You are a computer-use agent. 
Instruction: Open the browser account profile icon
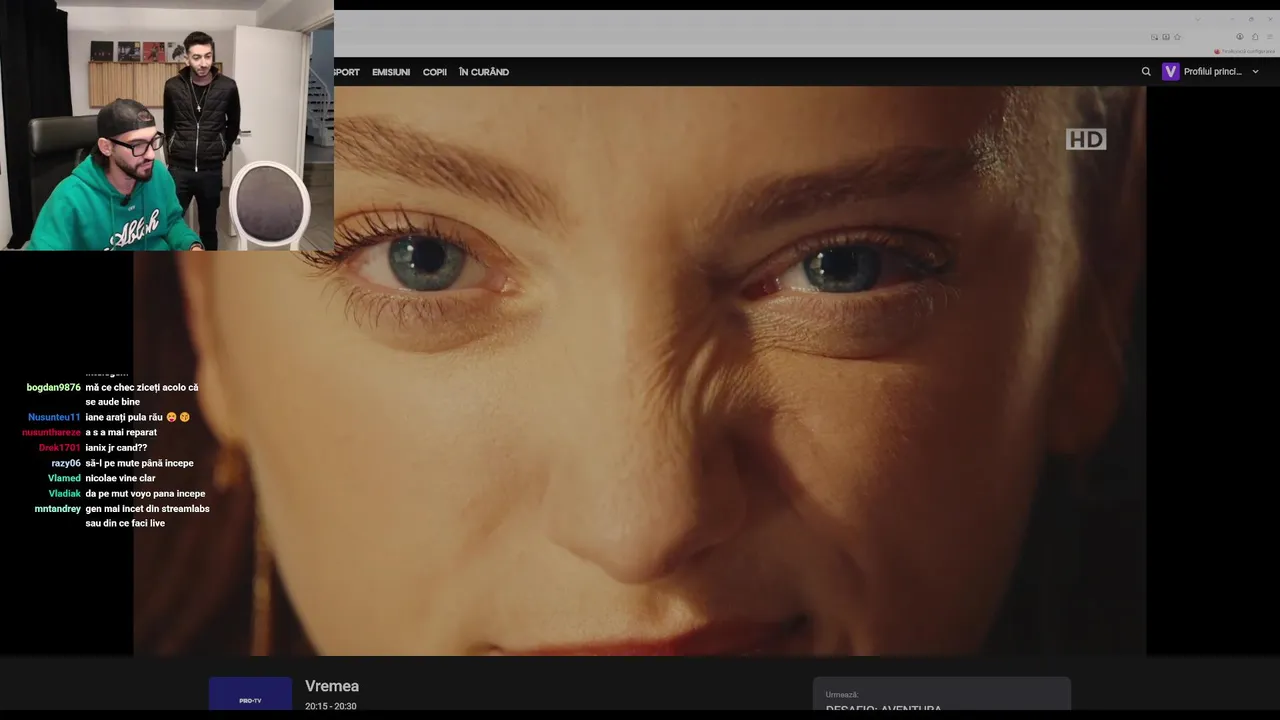[x=1240, y=37]
